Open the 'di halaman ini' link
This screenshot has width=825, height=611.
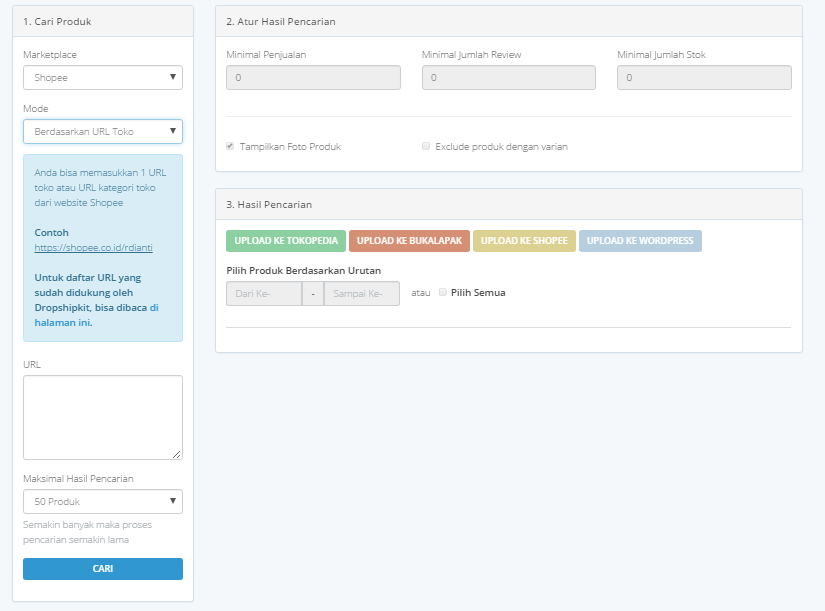[x=96, y=315]
